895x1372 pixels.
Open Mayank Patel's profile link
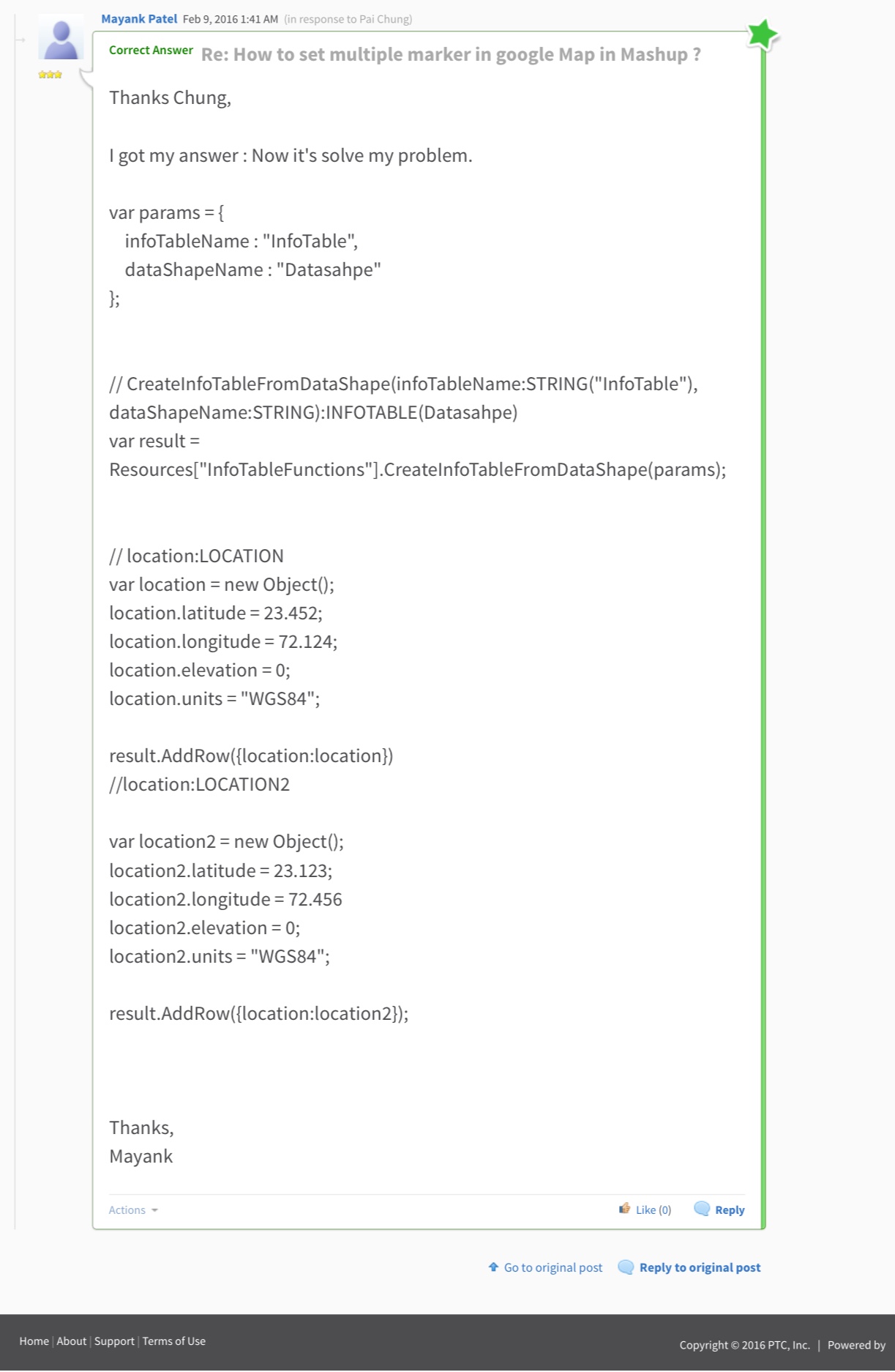click(139, 19)
